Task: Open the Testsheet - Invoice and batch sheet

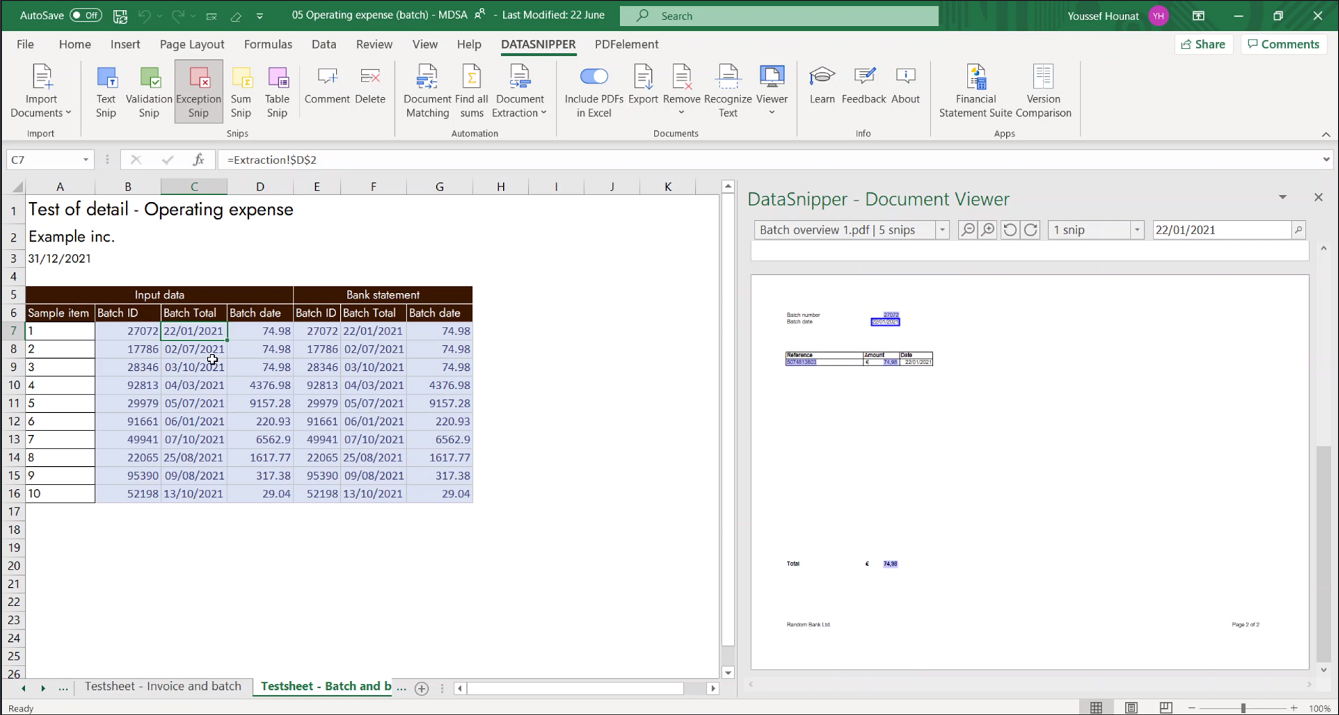Action: click(163, 687)
